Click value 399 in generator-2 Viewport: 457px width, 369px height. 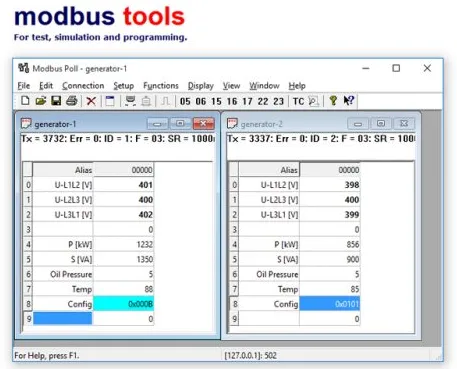(329, 214)
